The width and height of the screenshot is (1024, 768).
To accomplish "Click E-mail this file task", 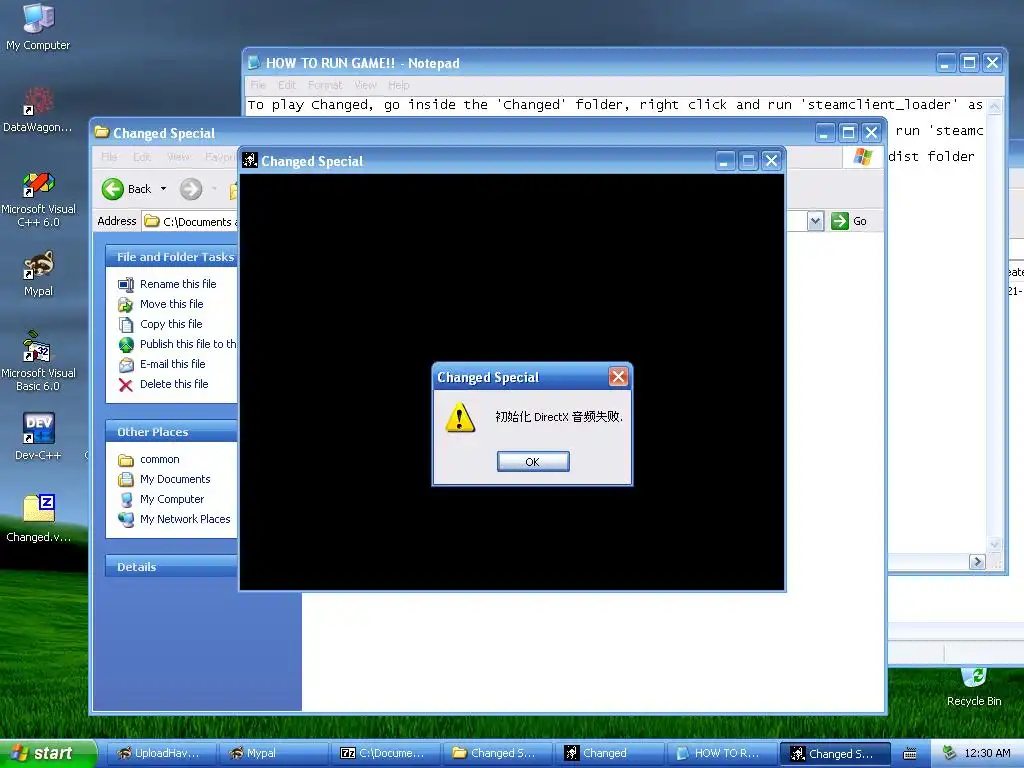I will click(172, 364).
